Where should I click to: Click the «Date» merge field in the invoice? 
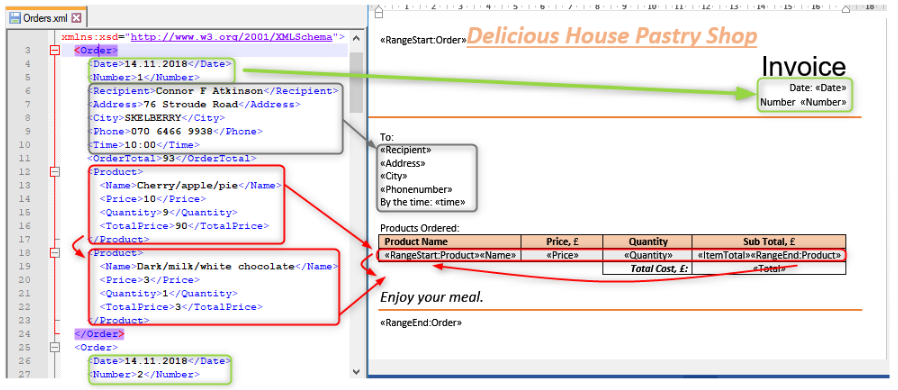pyautogui.click(x=830, y=88)
